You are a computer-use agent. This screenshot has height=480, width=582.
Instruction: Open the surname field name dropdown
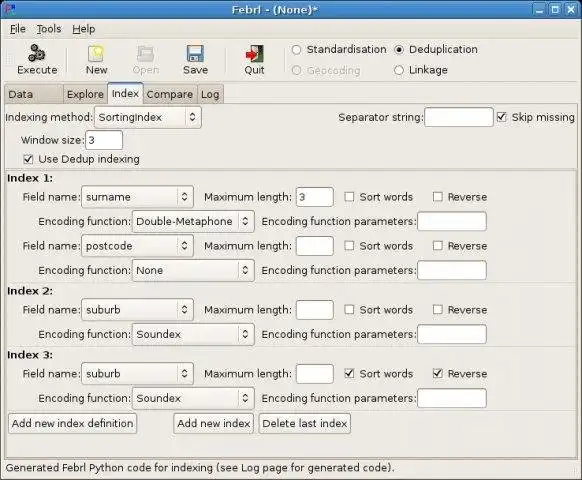click(x=137, y=197)
